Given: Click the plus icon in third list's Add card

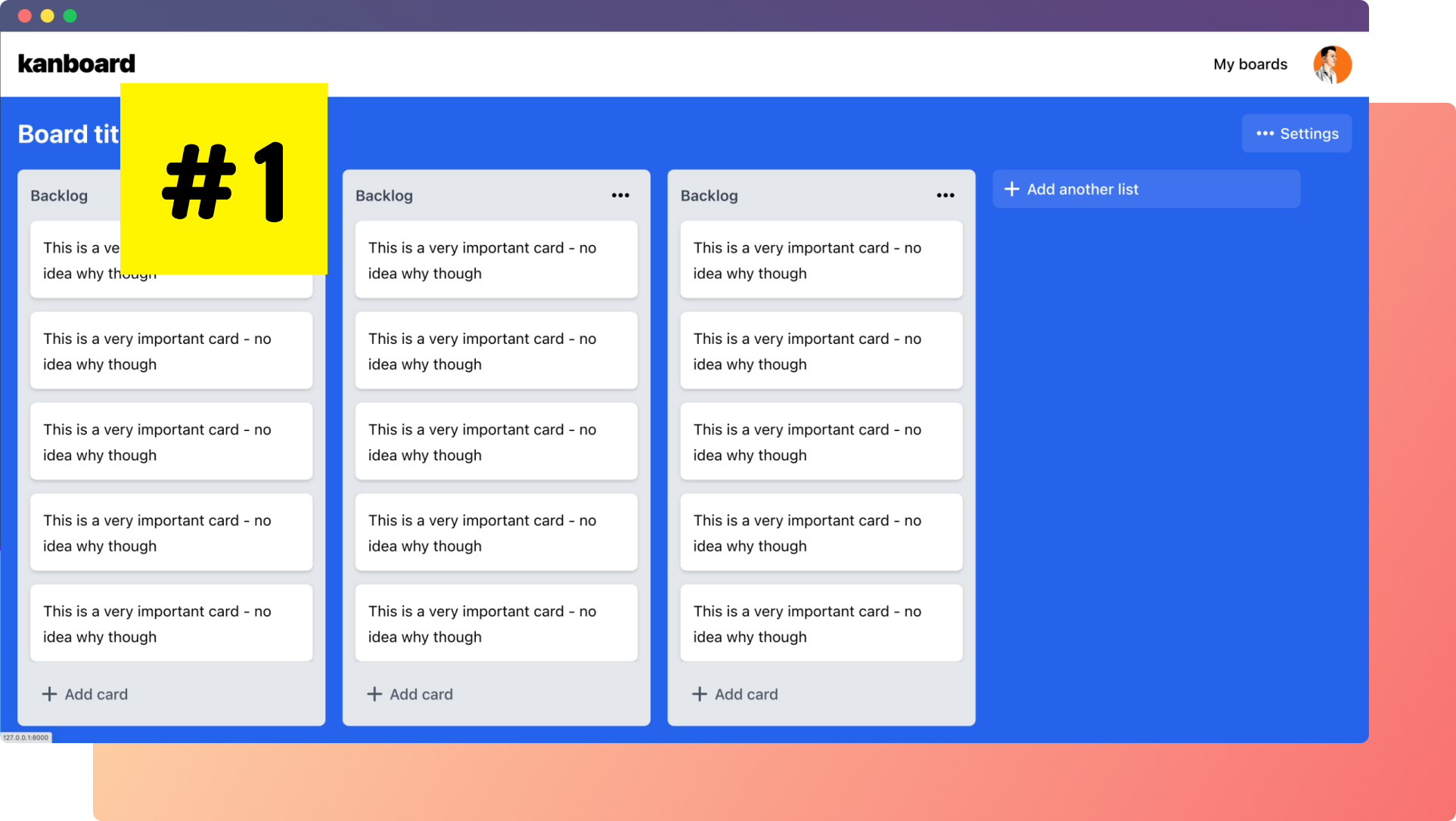Looking at the screenshot, I should coord(700,694).
